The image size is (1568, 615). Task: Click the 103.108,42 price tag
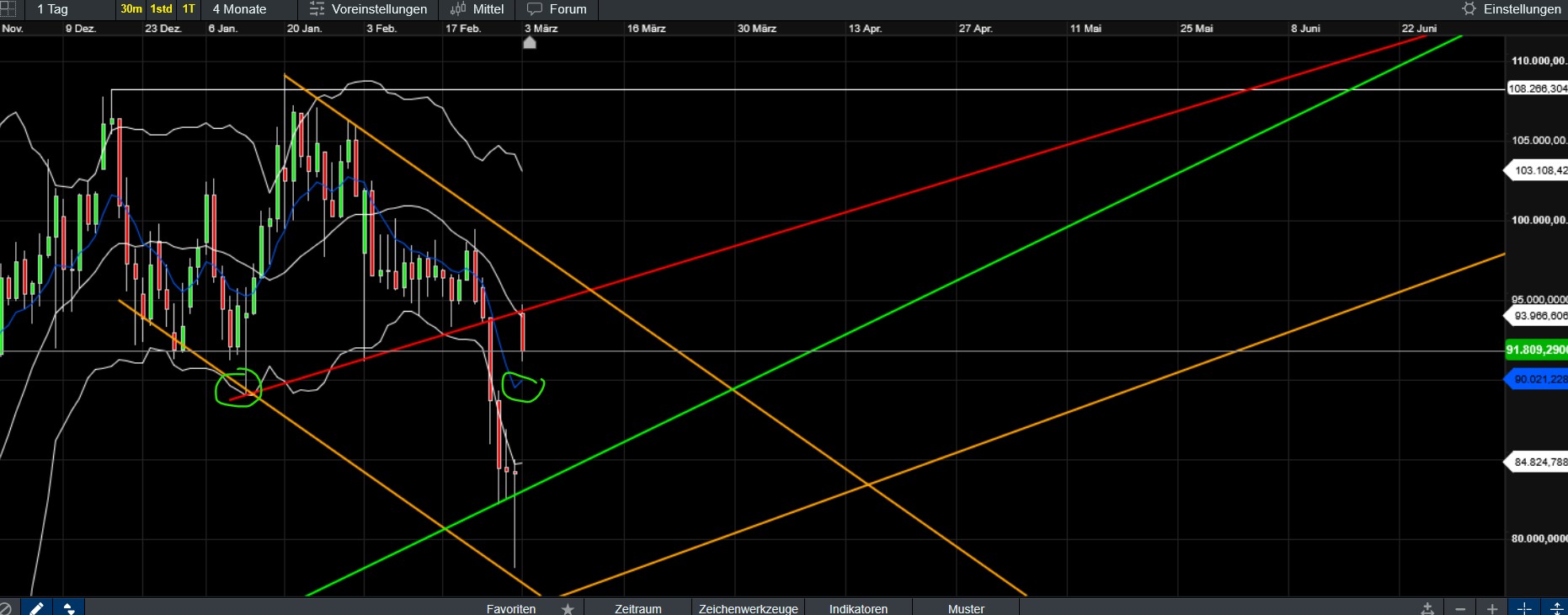tap(1536, 170)
